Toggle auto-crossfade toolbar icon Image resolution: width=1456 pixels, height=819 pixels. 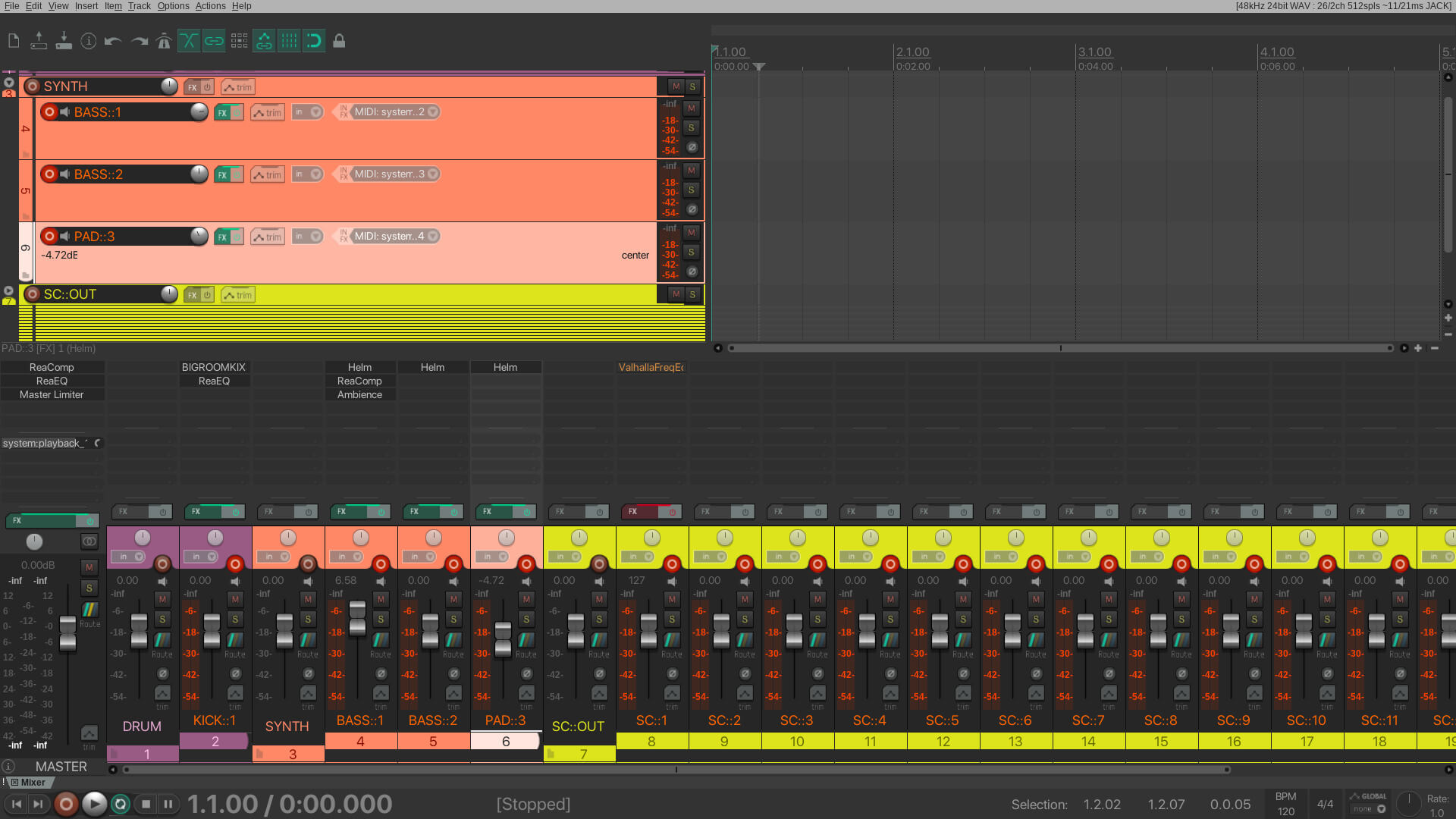point(189,41)
